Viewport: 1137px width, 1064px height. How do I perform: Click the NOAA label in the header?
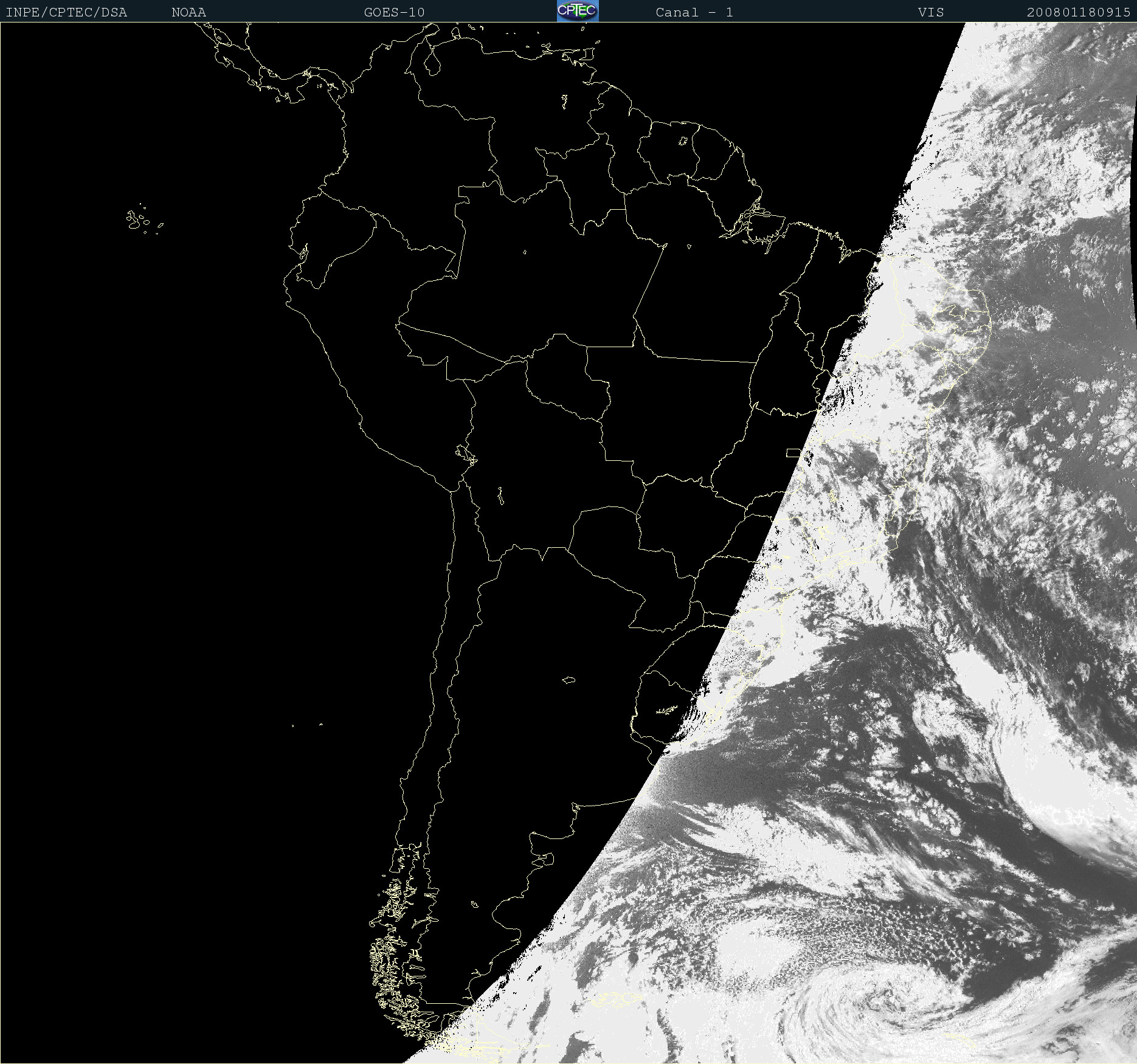click(x=188, y=12)
